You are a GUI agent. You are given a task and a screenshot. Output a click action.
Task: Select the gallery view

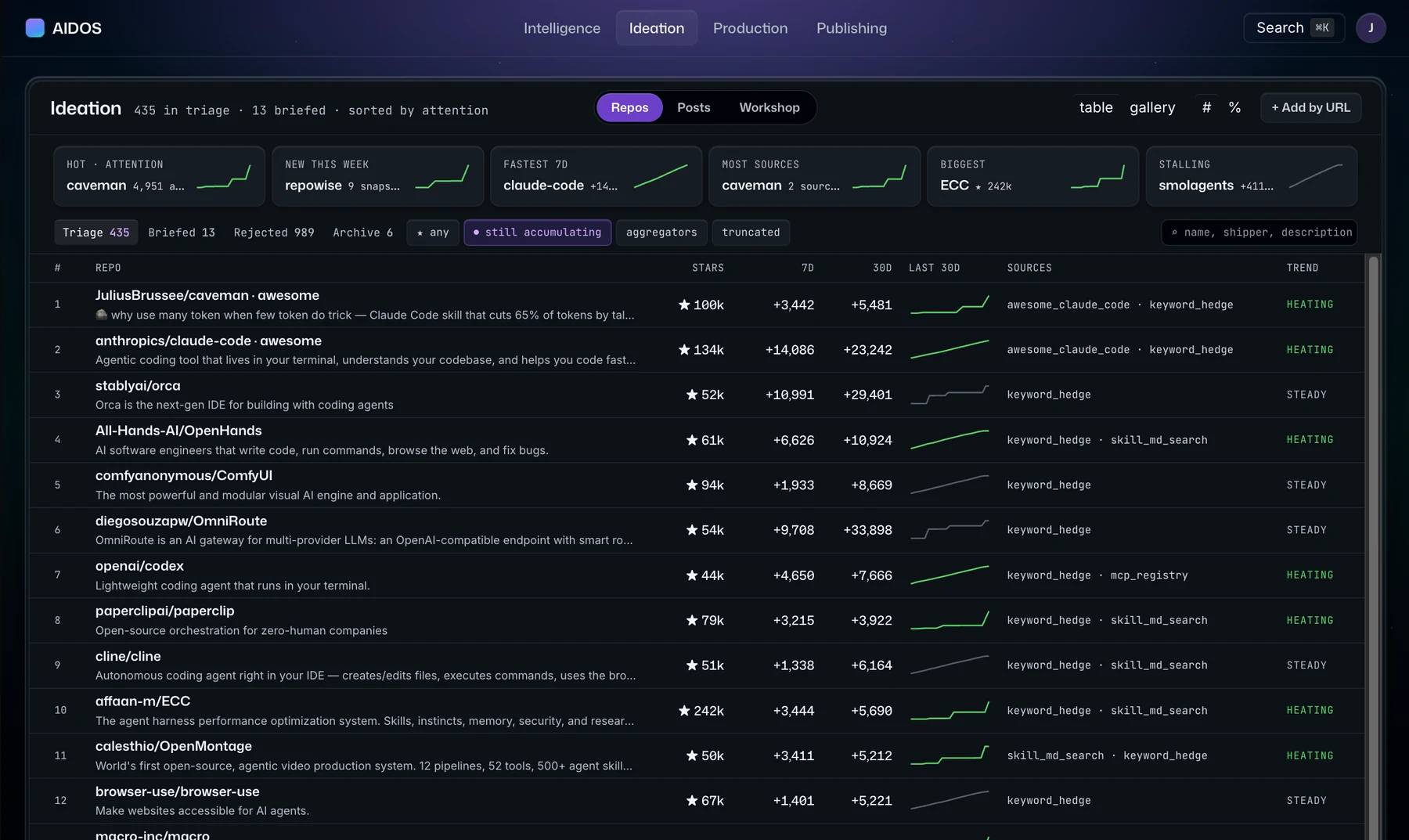click(1152, 107)
